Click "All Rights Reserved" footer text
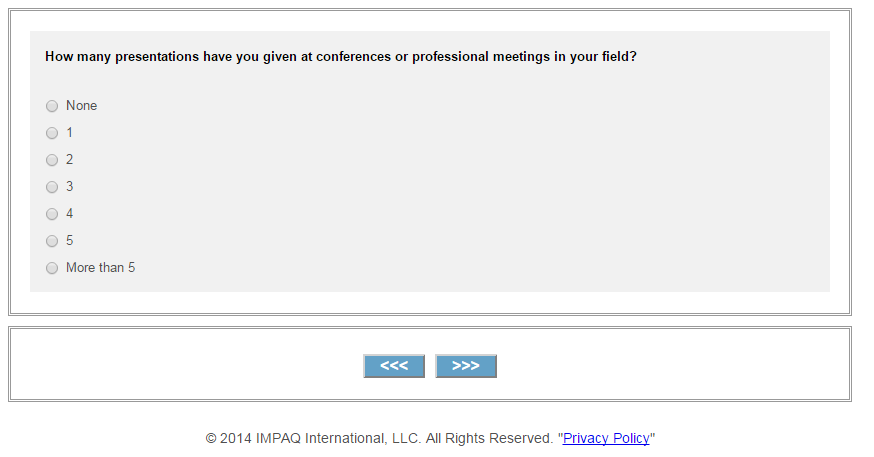874x457 pixels. 490,438
